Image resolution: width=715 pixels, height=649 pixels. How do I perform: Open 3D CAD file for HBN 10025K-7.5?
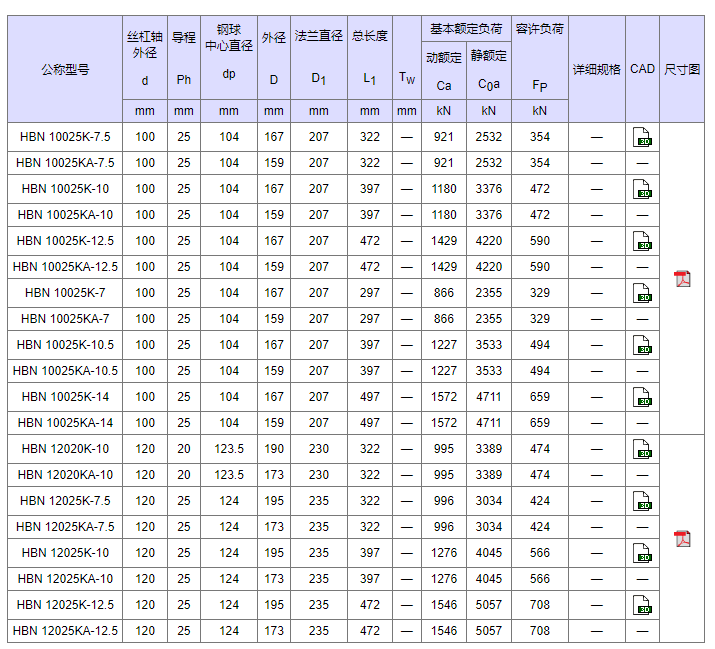coord(642,137)
